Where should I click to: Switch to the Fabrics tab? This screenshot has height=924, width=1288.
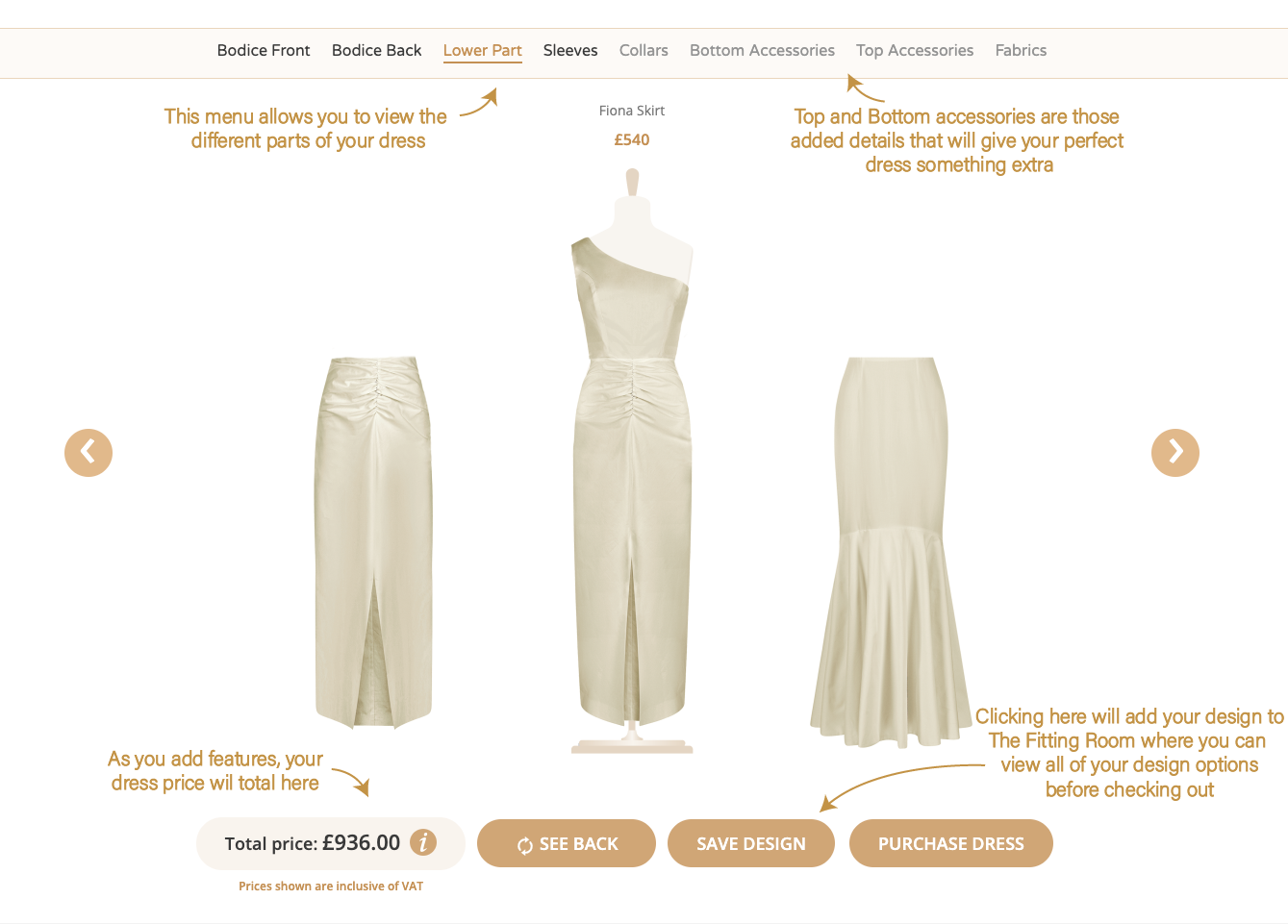coord(1021,50)
